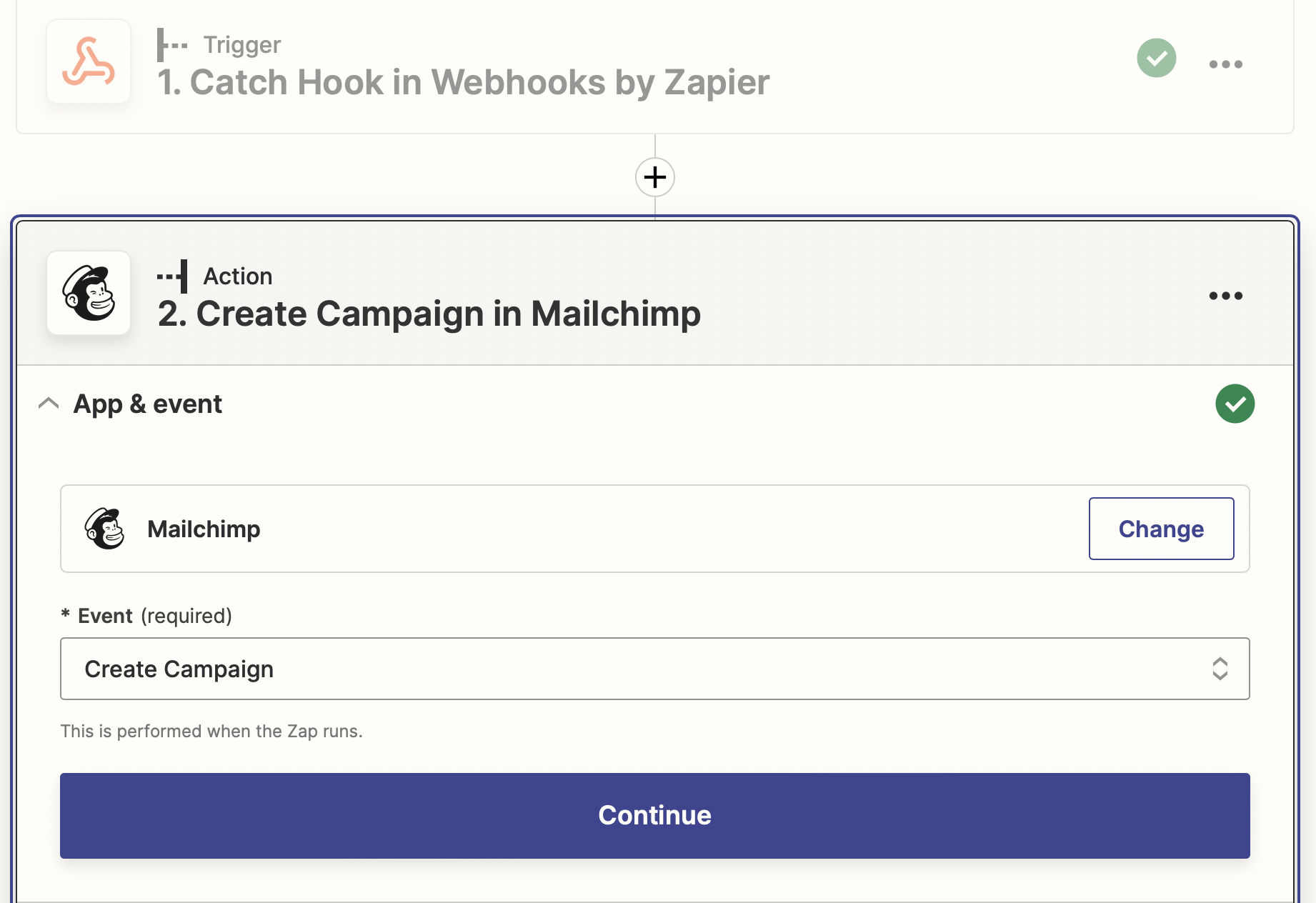Click the Event dropdown up-down arrows

1220,669
